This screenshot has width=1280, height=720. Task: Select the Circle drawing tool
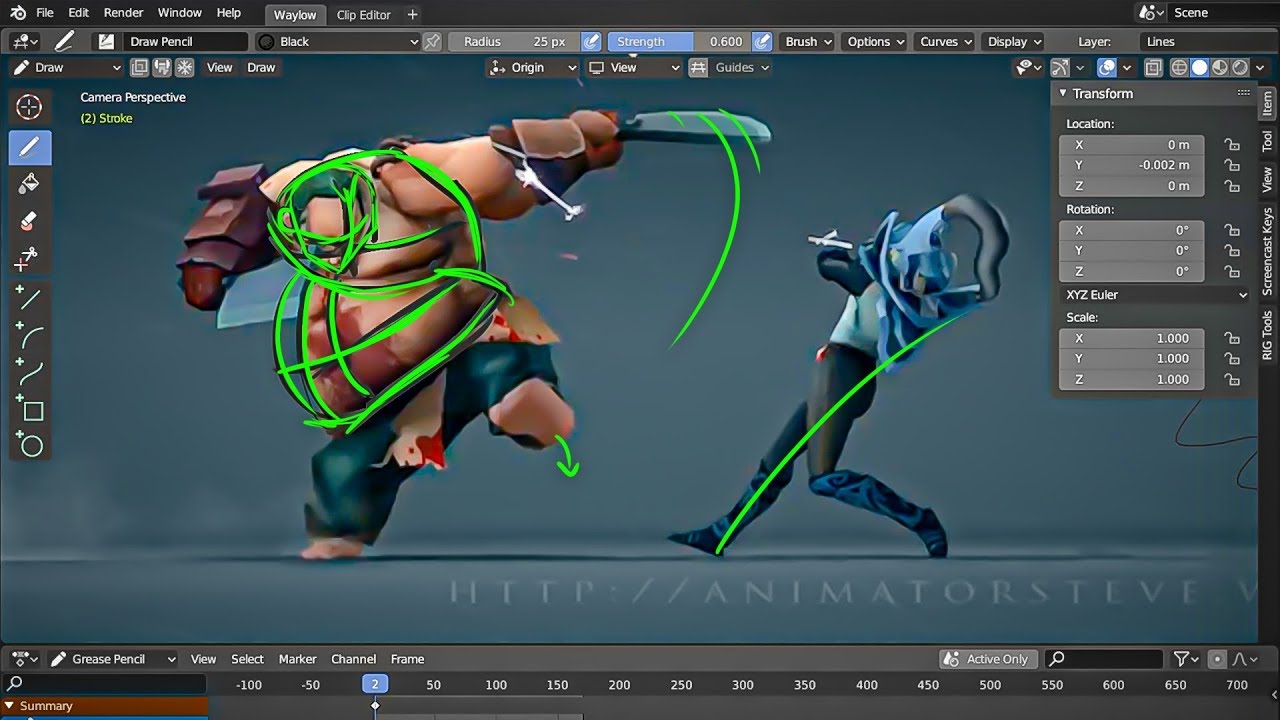coord(30,446)
